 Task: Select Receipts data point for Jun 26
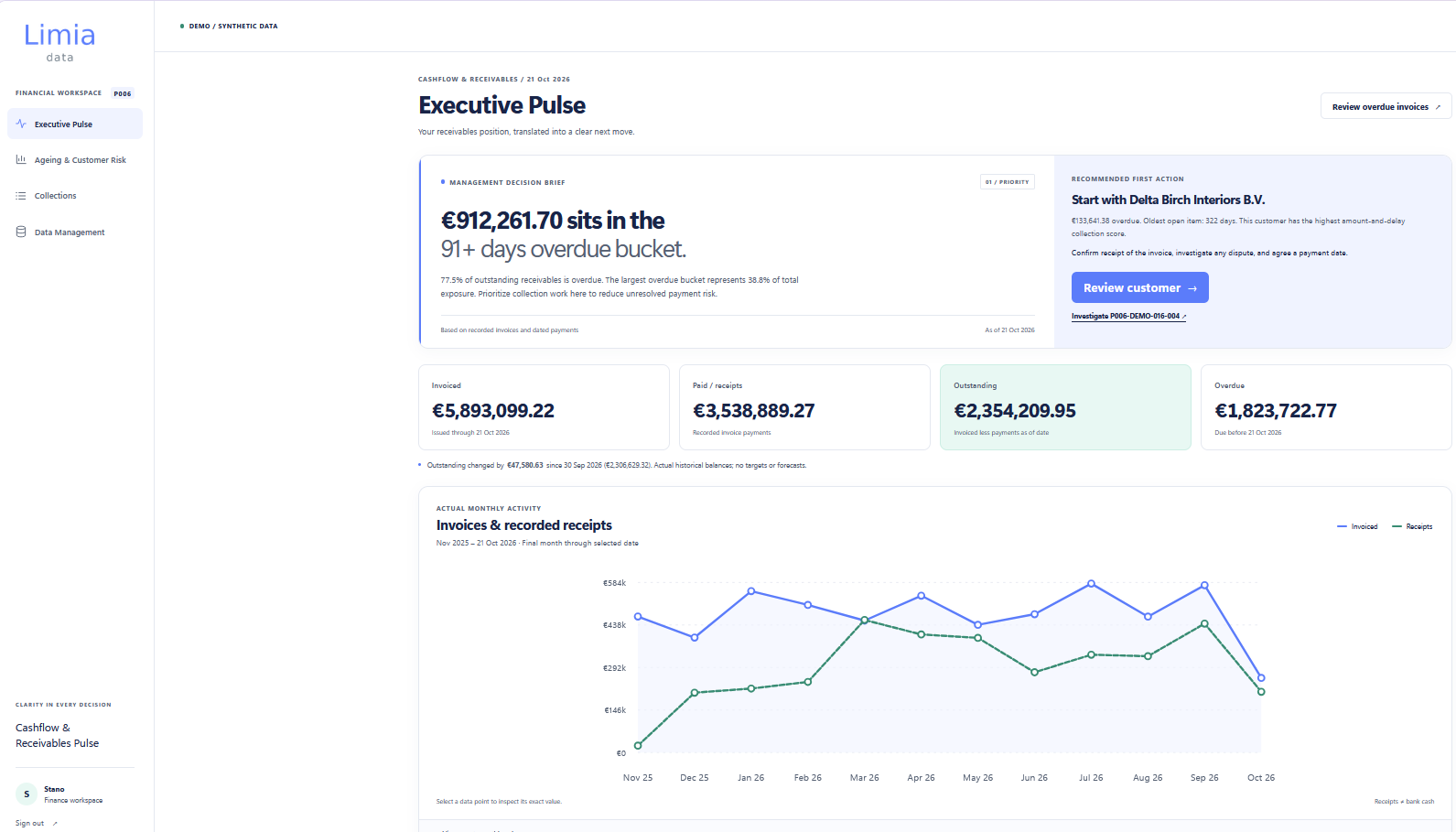click(x=1034, y=672)
